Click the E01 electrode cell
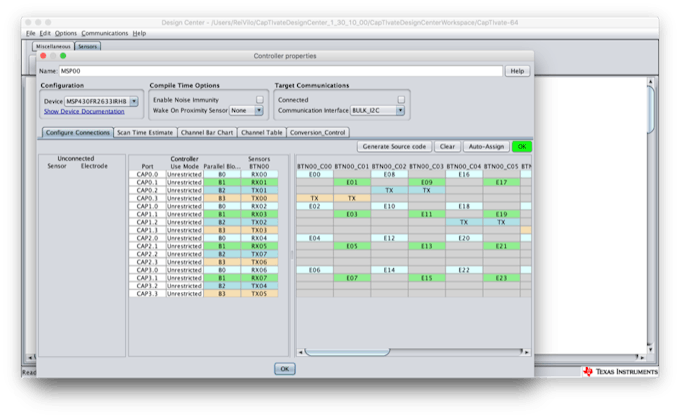 pyautogui.click(x=352, y=182)
